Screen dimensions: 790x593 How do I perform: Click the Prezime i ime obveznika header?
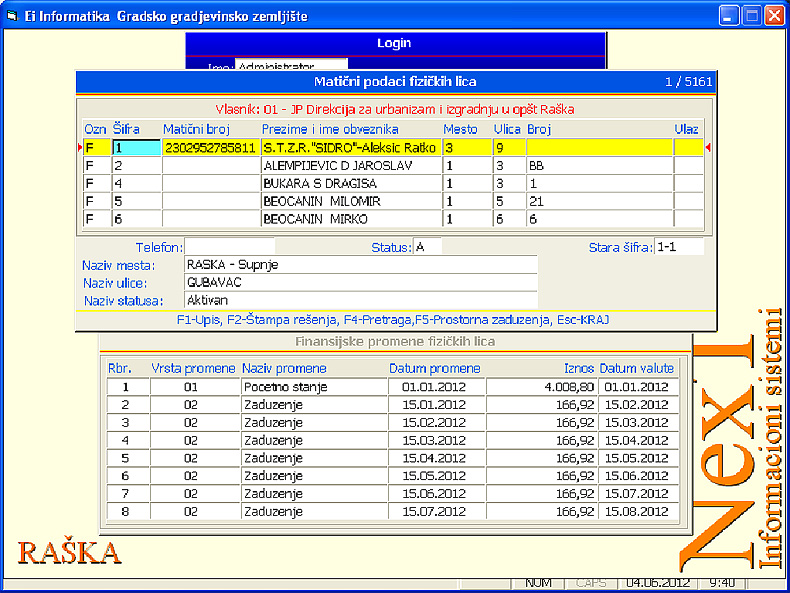tap(330, 129)
